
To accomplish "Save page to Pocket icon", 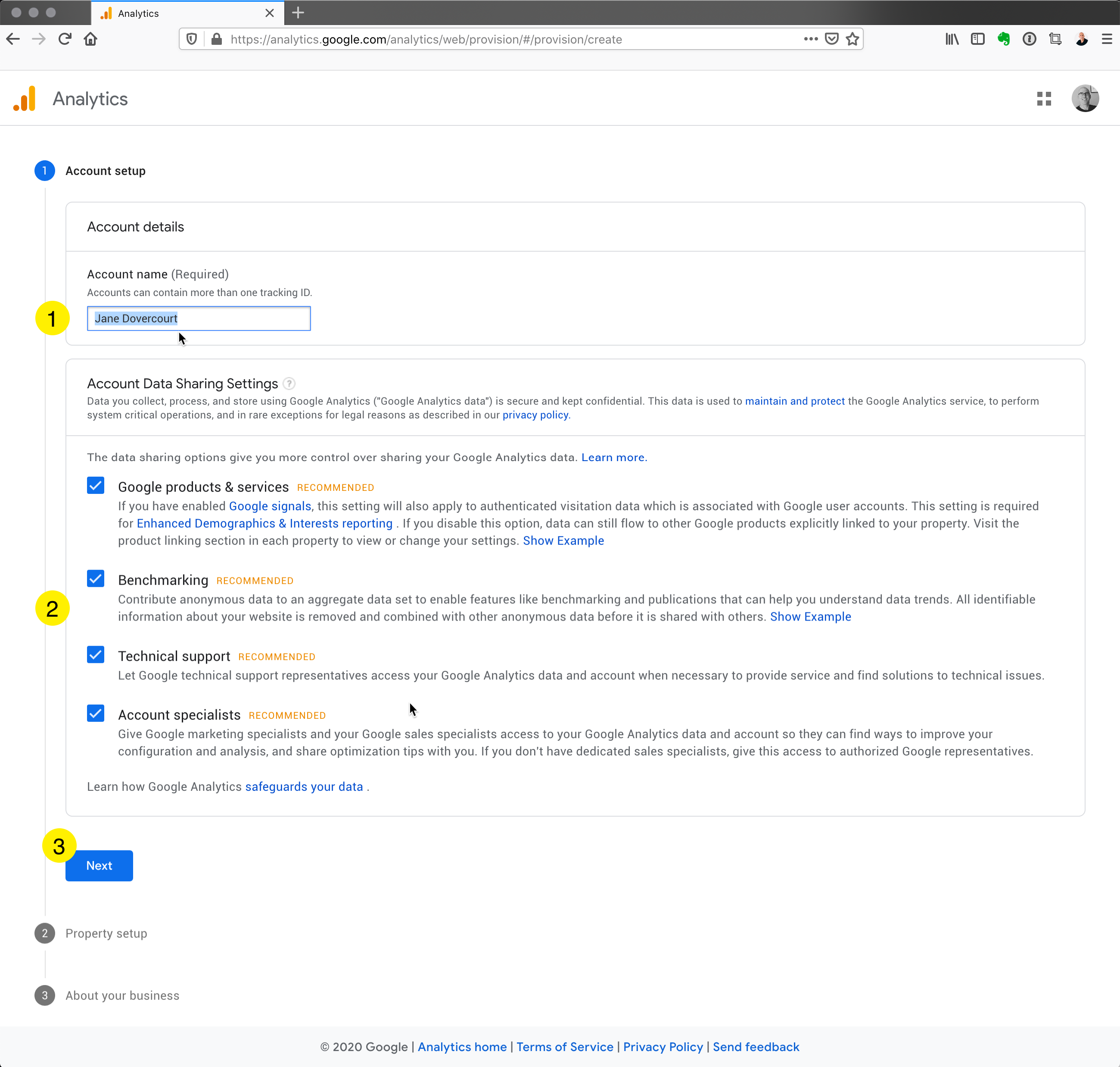I will 832,39.
